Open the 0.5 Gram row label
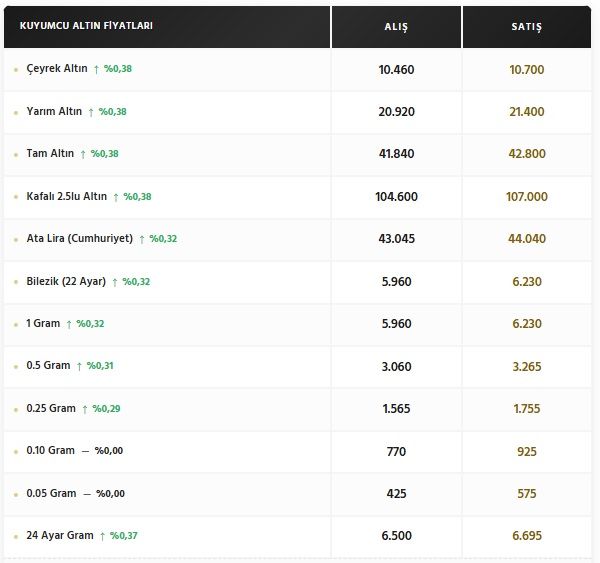This screenshot has height=563, width=600. click(48, 366)
